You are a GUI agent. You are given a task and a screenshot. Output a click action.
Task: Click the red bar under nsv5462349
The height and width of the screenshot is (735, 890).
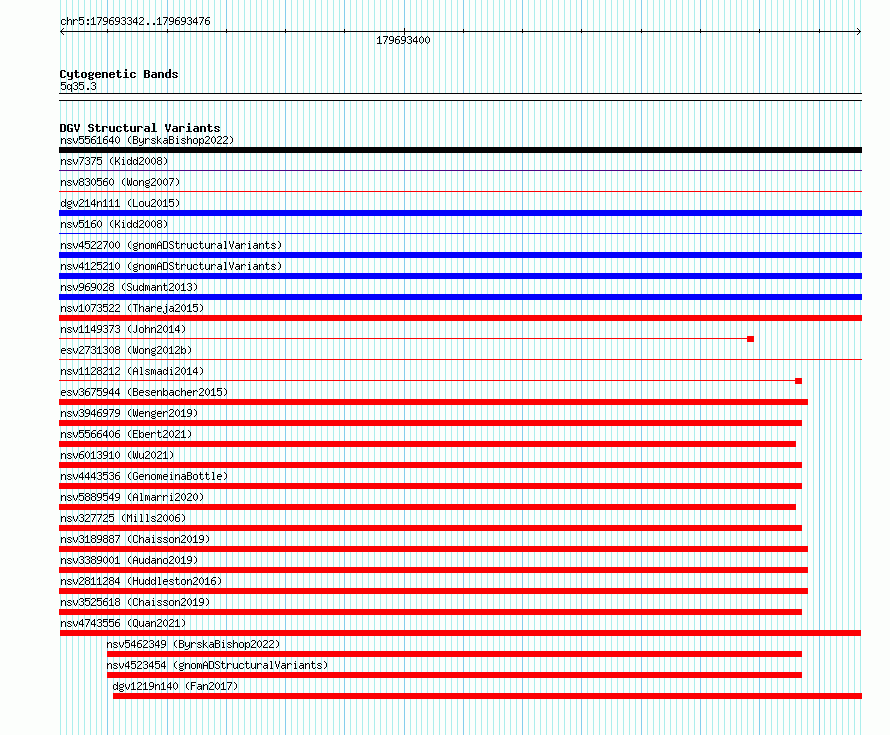tap(454, 654)
